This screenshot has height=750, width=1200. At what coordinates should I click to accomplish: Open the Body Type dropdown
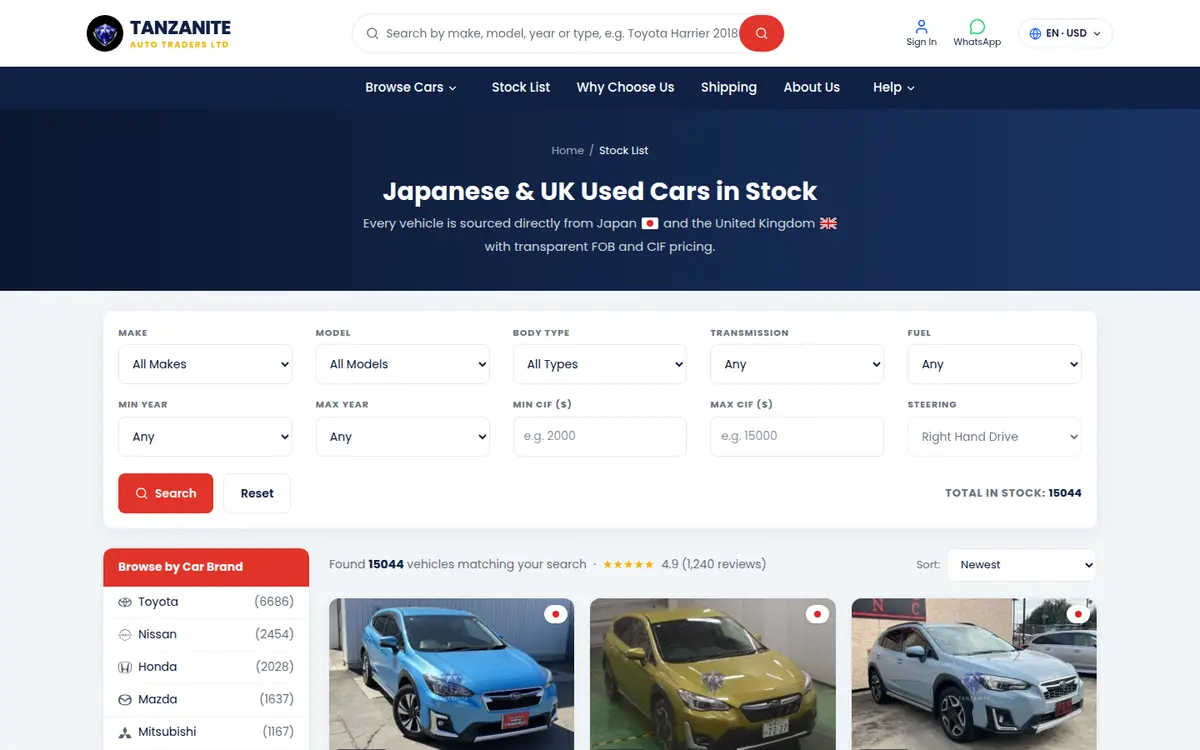pyautogui.click(x=600, y=364)
